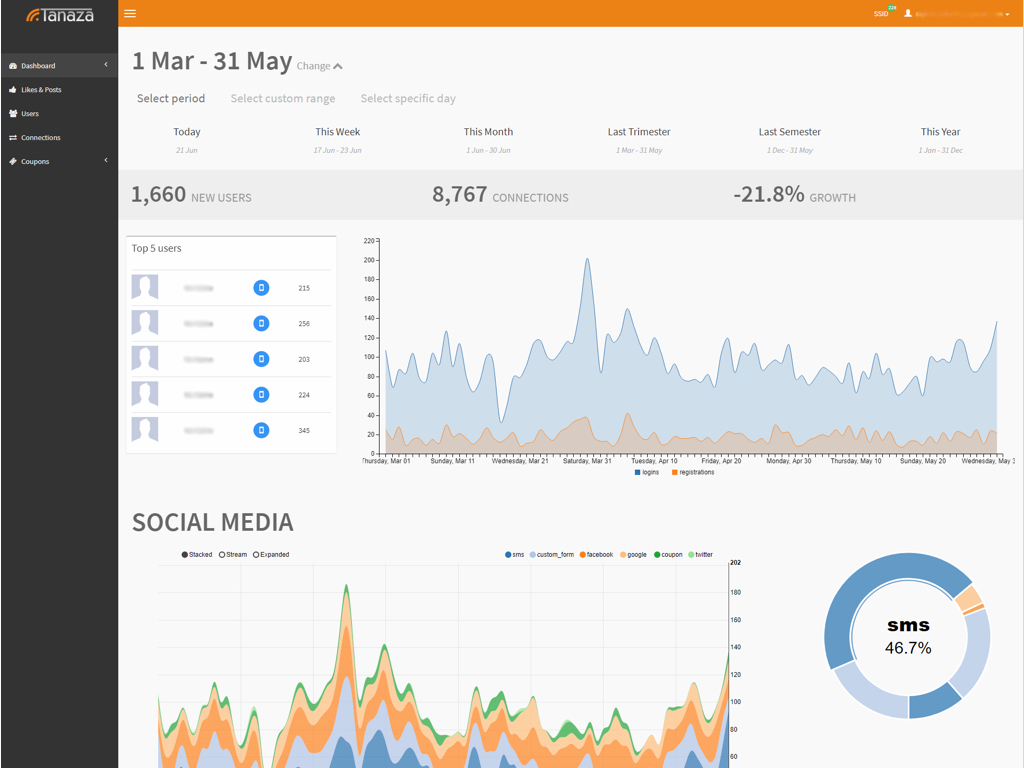
Task: Select the Stream chart mode
Action: click(222, 555)
